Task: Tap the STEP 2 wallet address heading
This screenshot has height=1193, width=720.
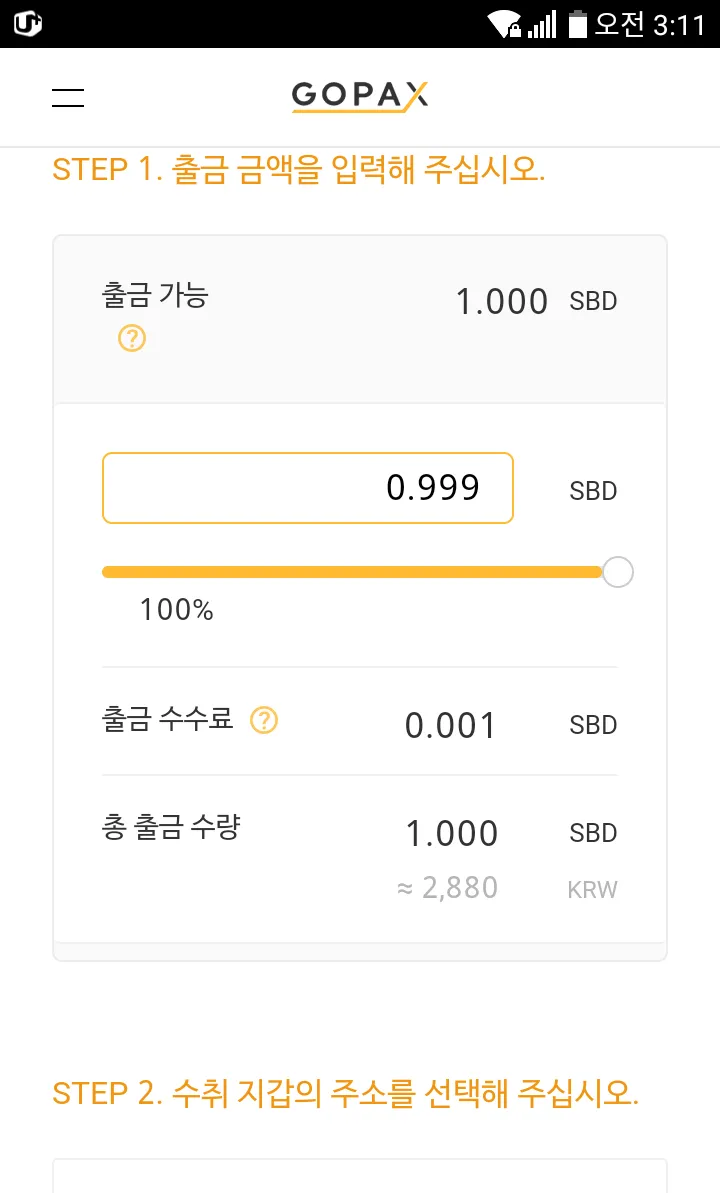Action: [x=346, y=1093]
